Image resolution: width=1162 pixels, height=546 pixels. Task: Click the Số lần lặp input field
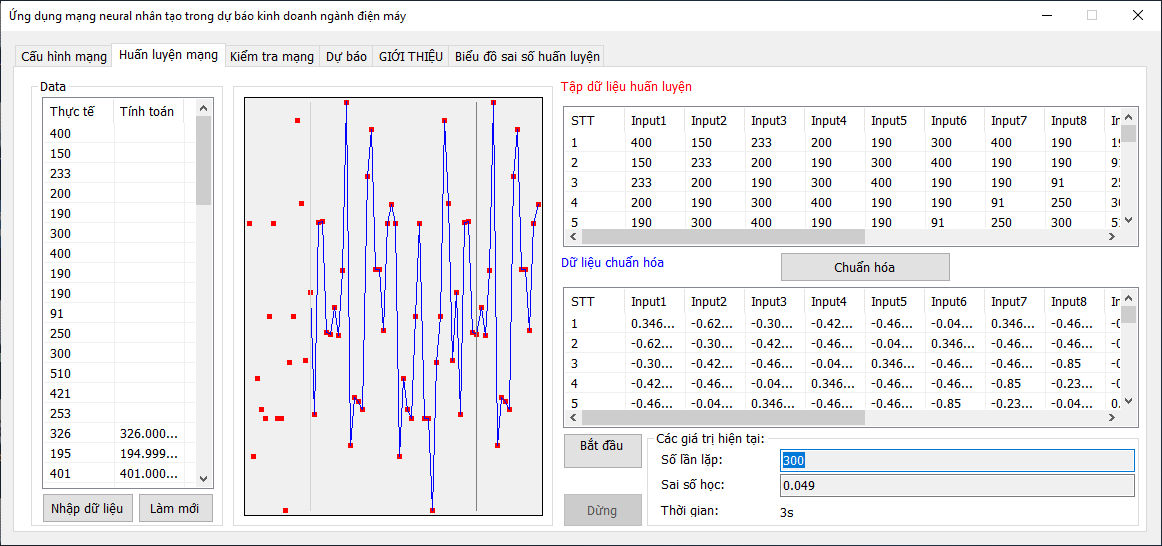tap(957, 460)
